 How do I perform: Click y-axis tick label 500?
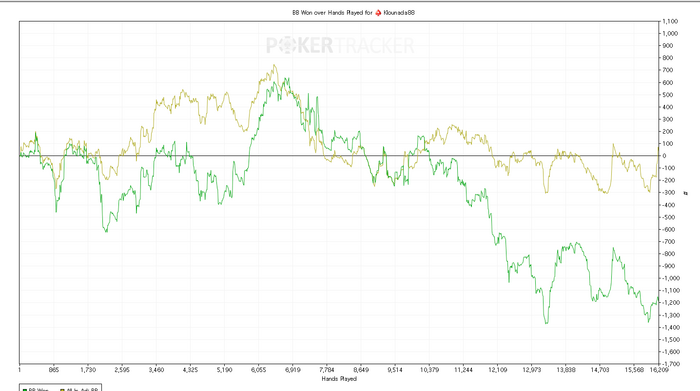tap(668, 95)
